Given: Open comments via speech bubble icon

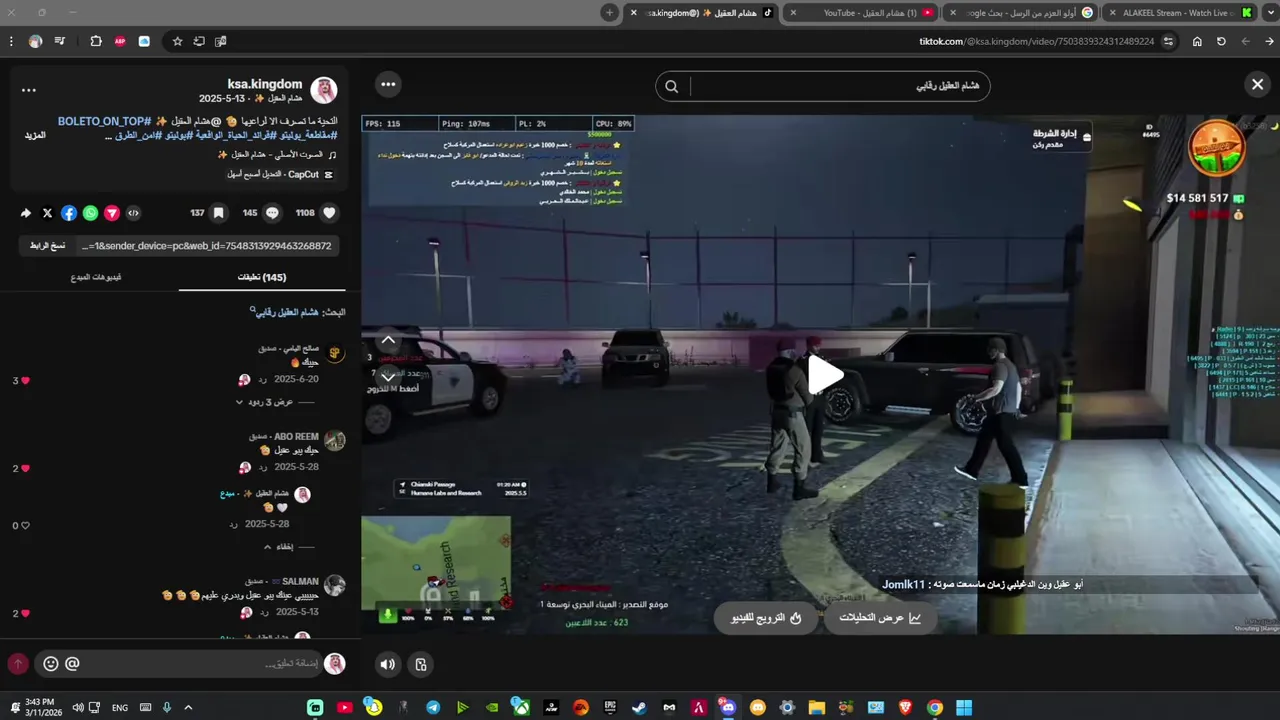Looking at the screenshot, I should coord(272,213).
